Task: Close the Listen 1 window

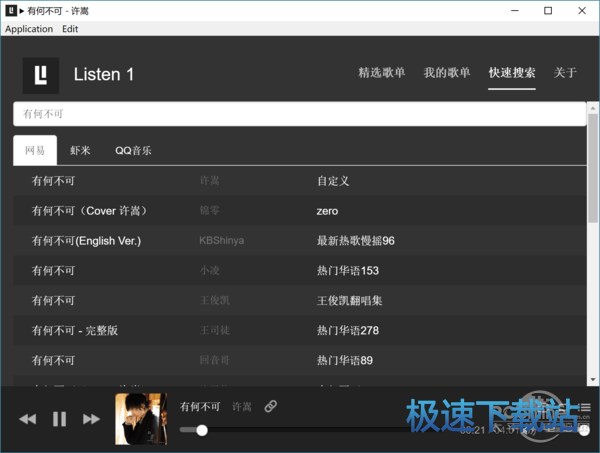Action: click(x=582, y=11)
